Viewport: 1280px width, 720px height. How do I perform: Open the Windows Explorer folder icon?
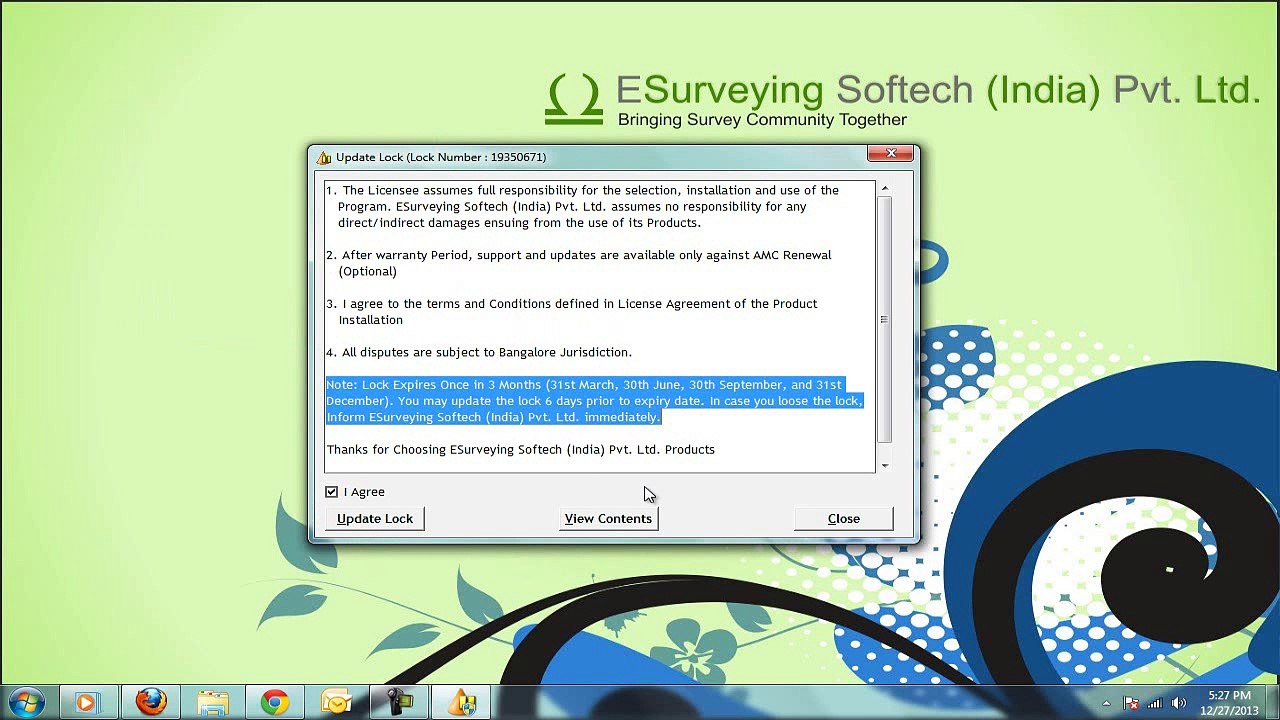[x=212, y=703]
